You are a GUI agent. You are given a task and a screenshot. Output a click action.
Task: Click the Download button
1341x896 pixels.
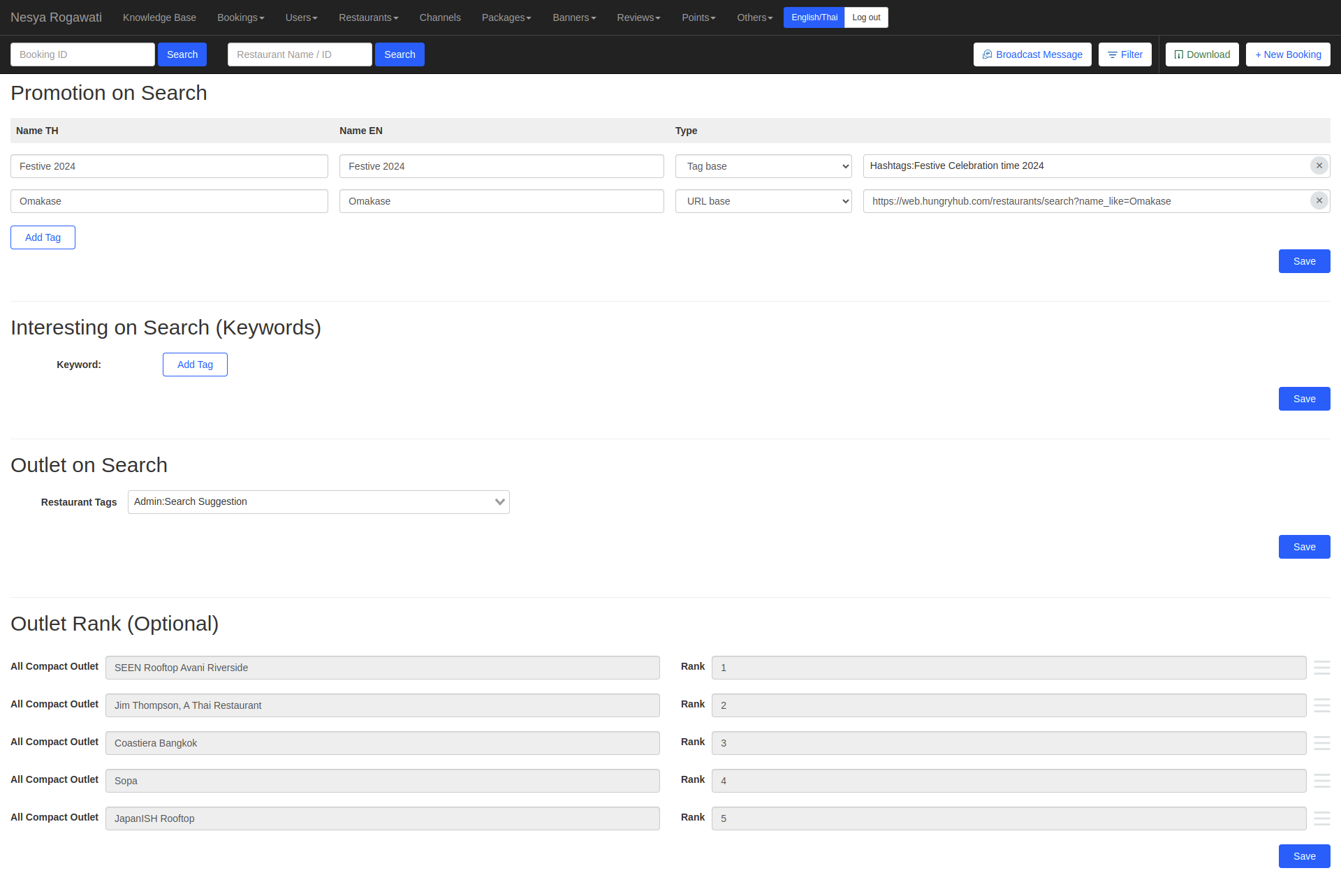point(1201,54)
